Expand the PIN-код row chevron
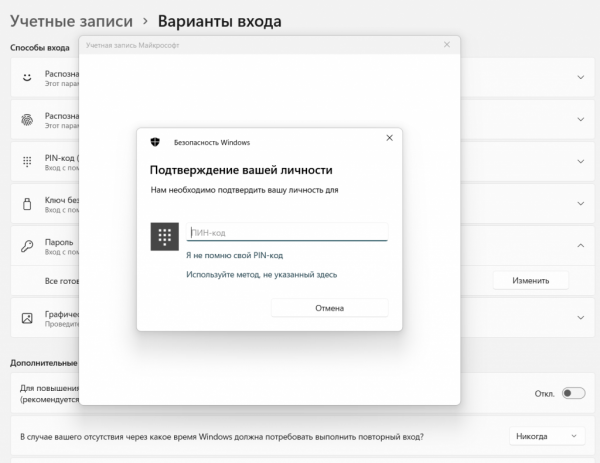The image size is (600, 463). (580, 161)
